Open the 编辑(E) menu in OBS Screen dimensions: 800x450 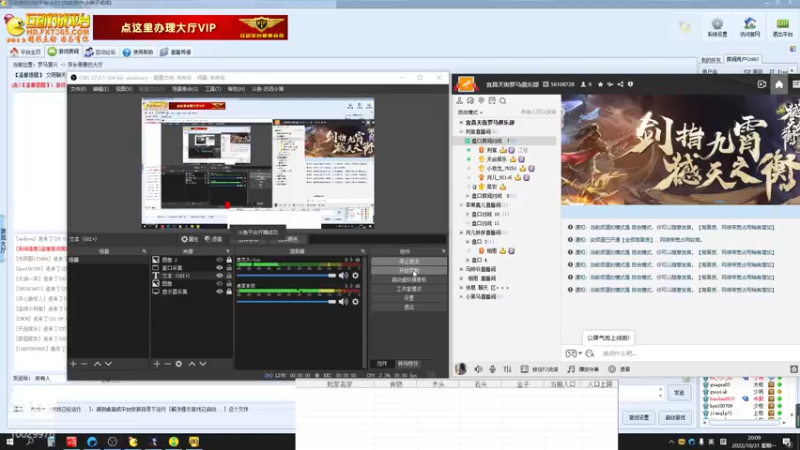pyautogui.click(x=101, y=89)
